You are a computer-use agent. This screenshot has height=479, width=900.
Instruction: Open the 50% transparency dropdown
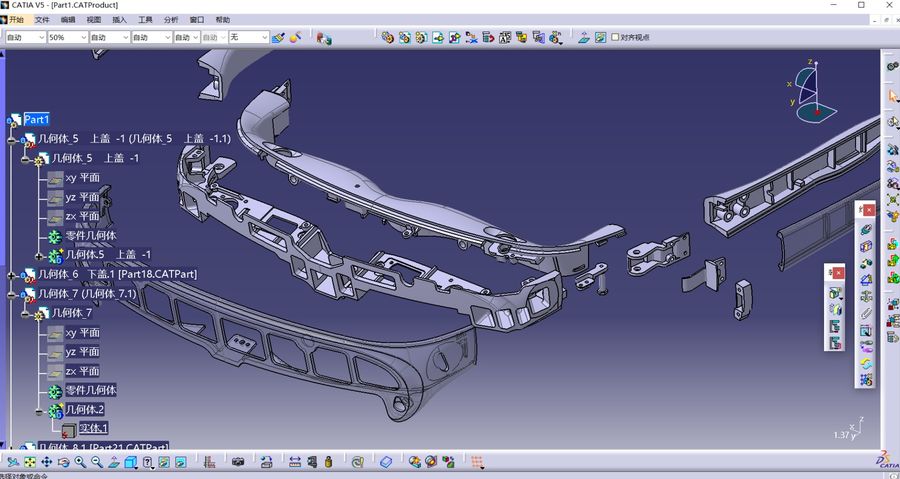(68, 37)
